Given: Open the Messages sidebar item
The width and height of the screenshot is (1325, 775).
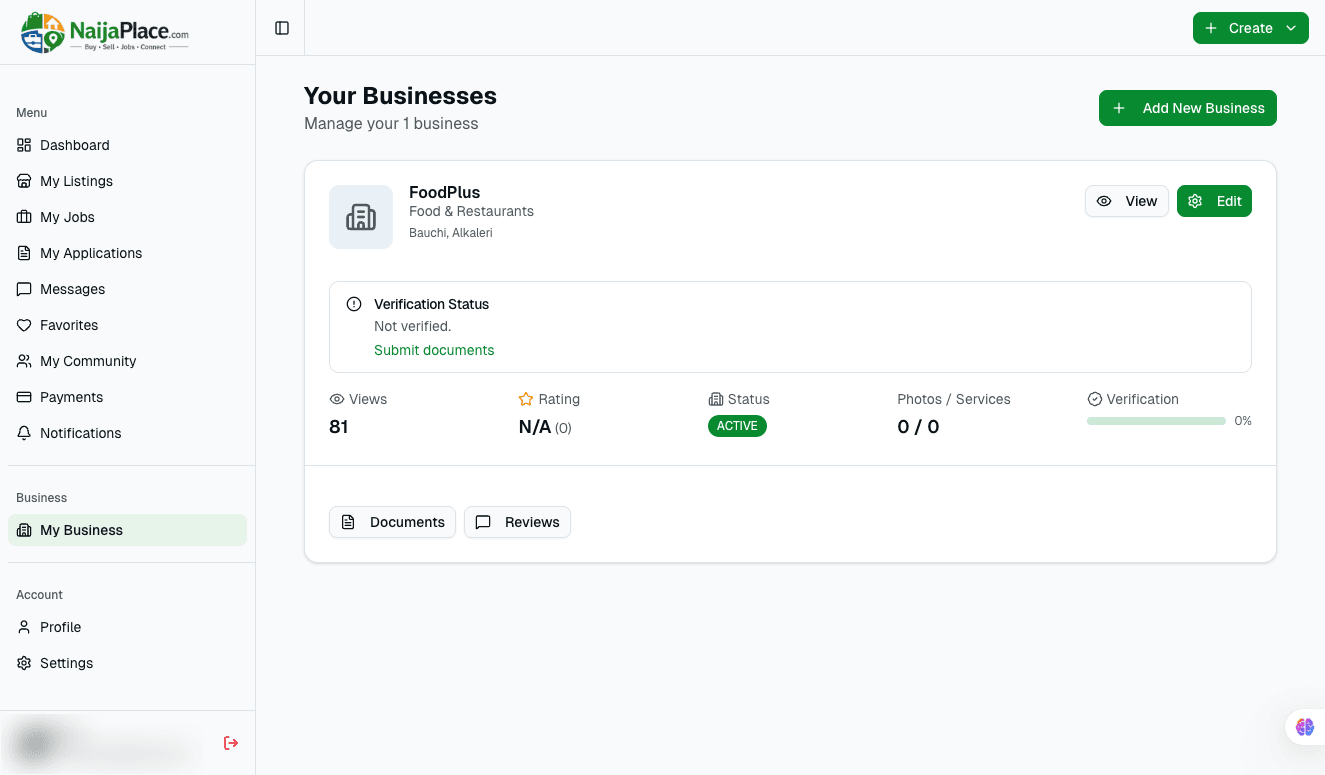Looking at the screenshot, I should (x=72, y=289).
